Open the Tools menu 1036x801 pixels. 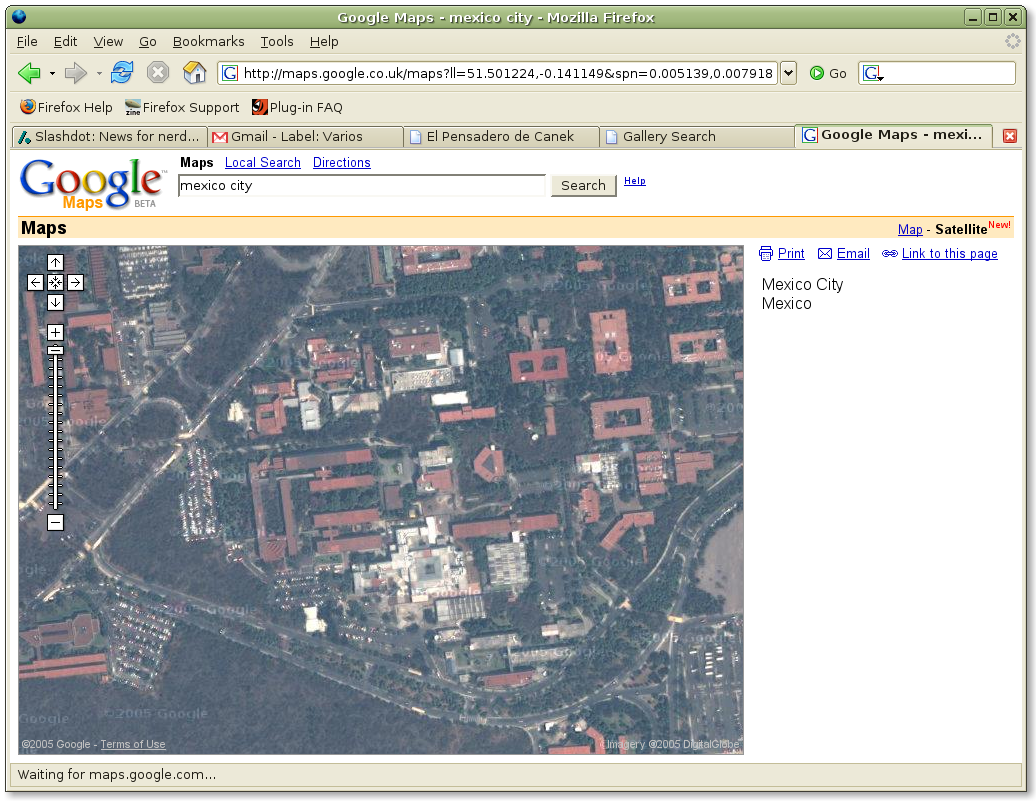277,42
